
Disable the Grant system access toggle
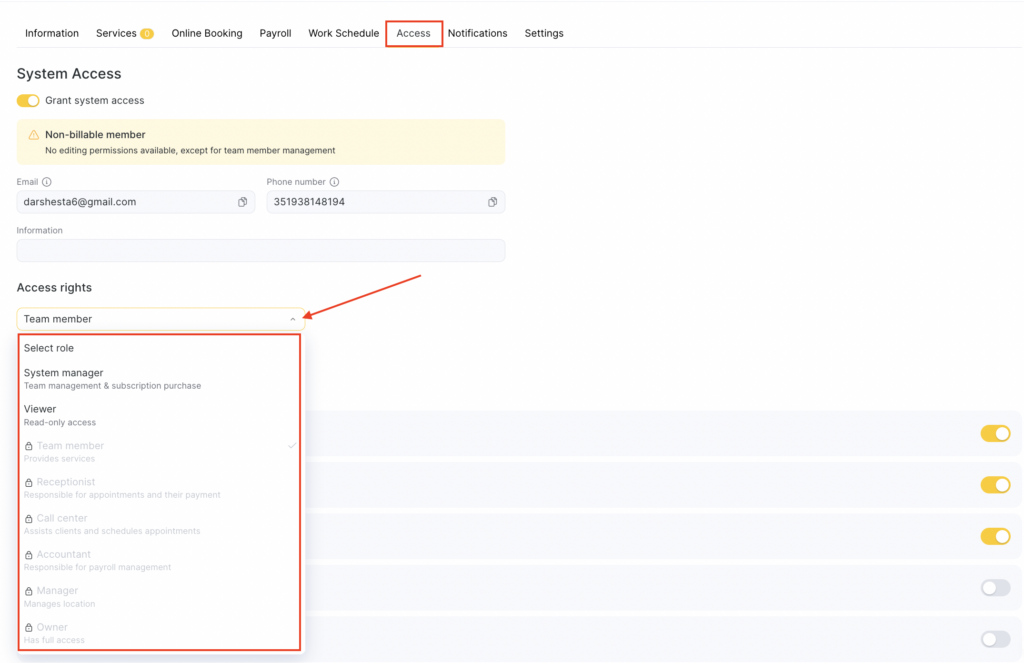28,101
